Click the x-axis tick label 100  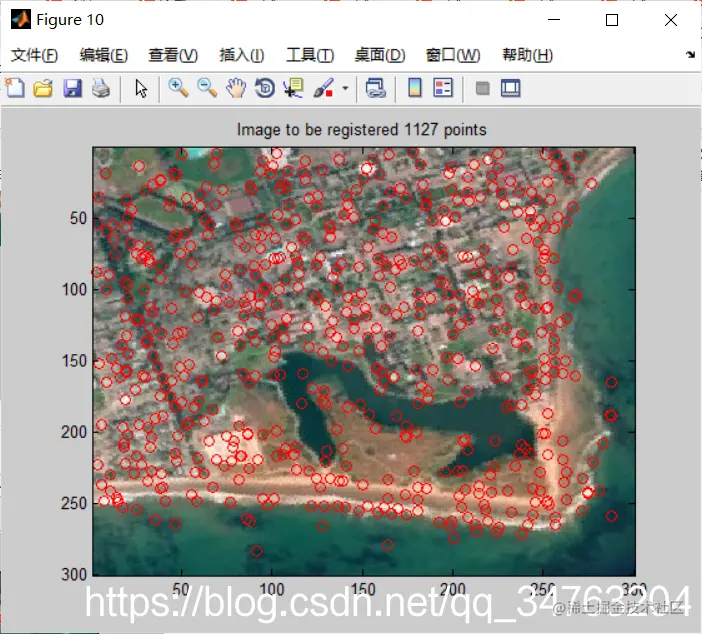coord(272,590)
